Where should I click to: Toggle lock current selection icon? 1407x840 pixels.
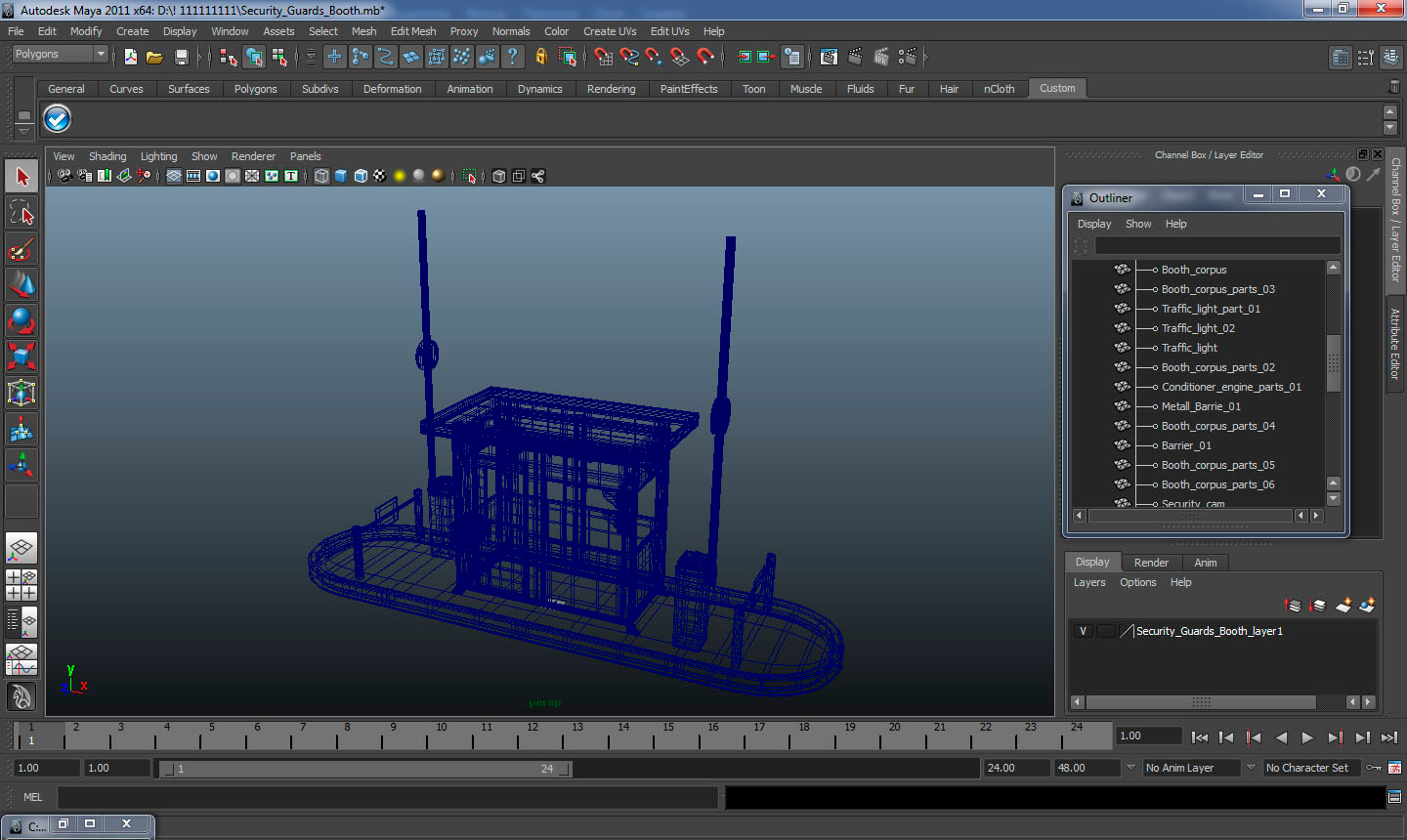pos(540,57)
